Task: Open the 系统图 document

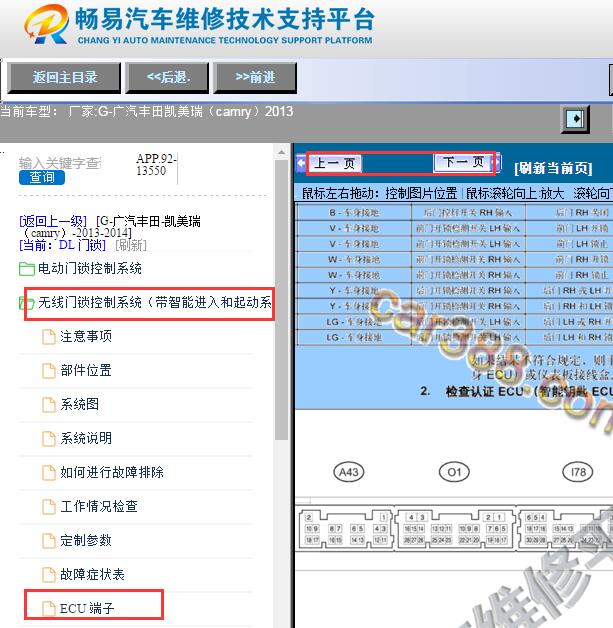Action: pyautogui.click(x=80, y=404)
